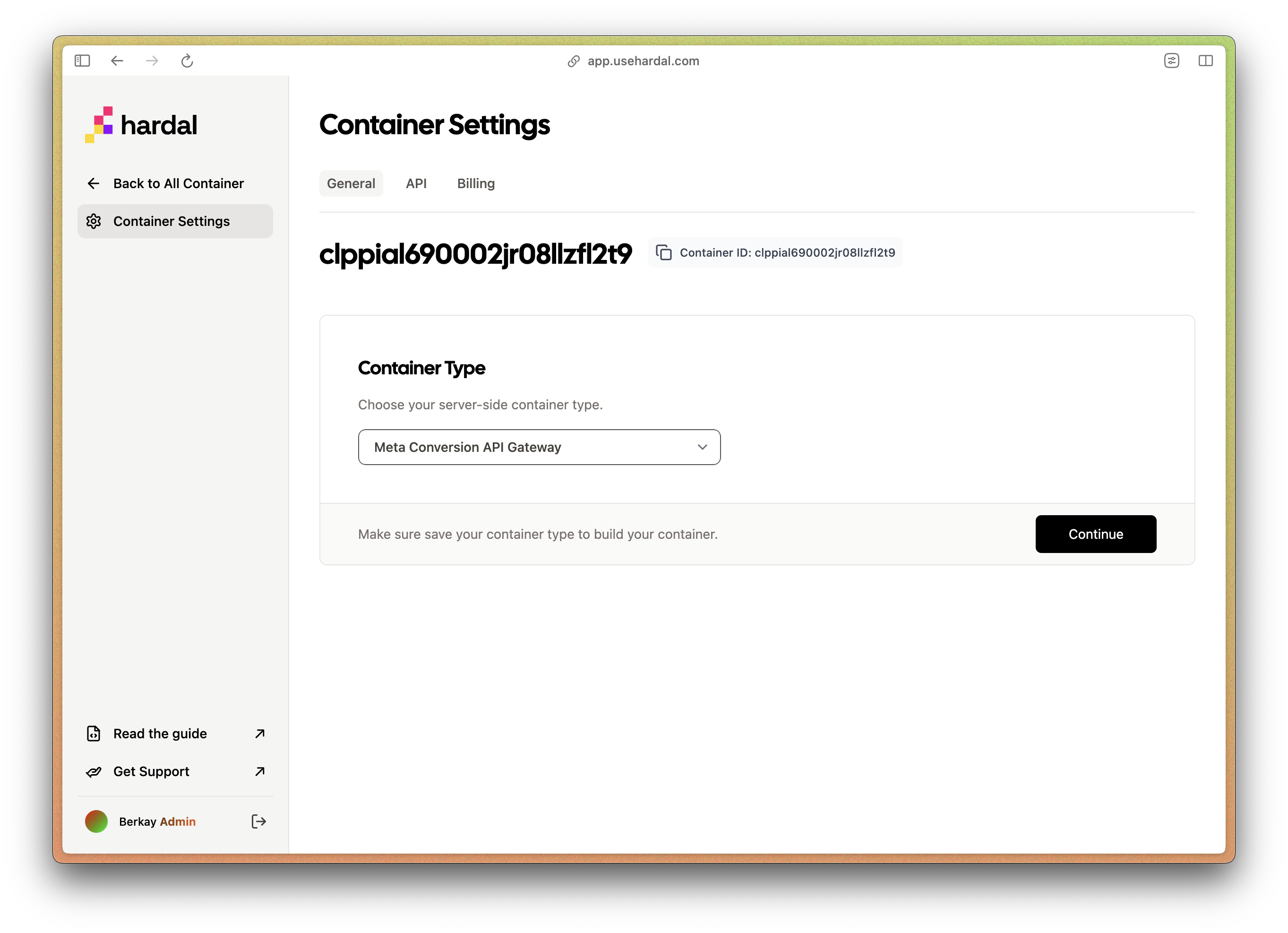This screenshot has height=933, width=1288.
Task: Switch to the General tab
Action: [x=351, y=183]
